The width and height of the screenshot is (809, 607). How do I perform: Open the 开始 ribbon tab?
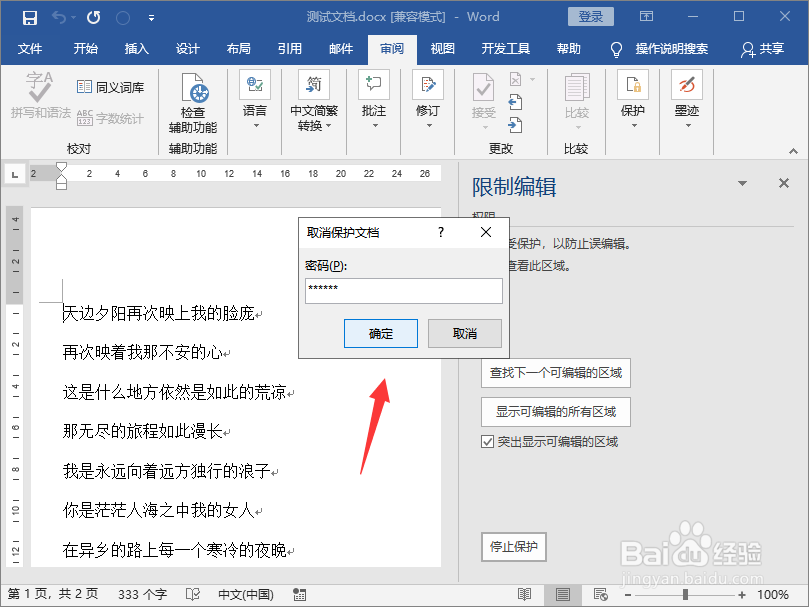click(83, 47)
